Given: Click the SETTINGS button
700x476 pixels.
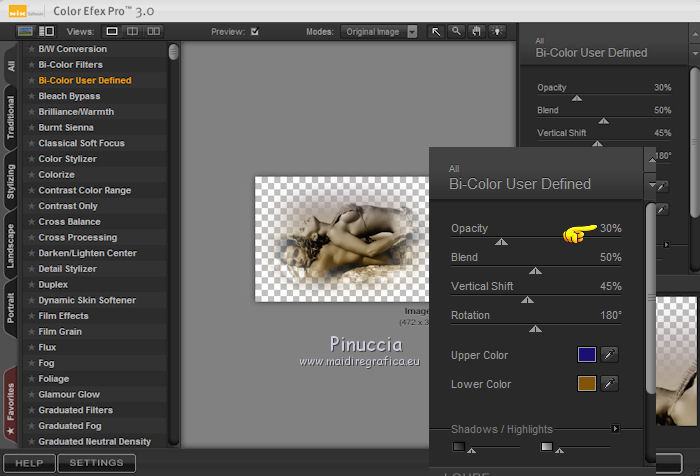Looking at the screenshot, I should pyautogui.click(x=96, y=463).
